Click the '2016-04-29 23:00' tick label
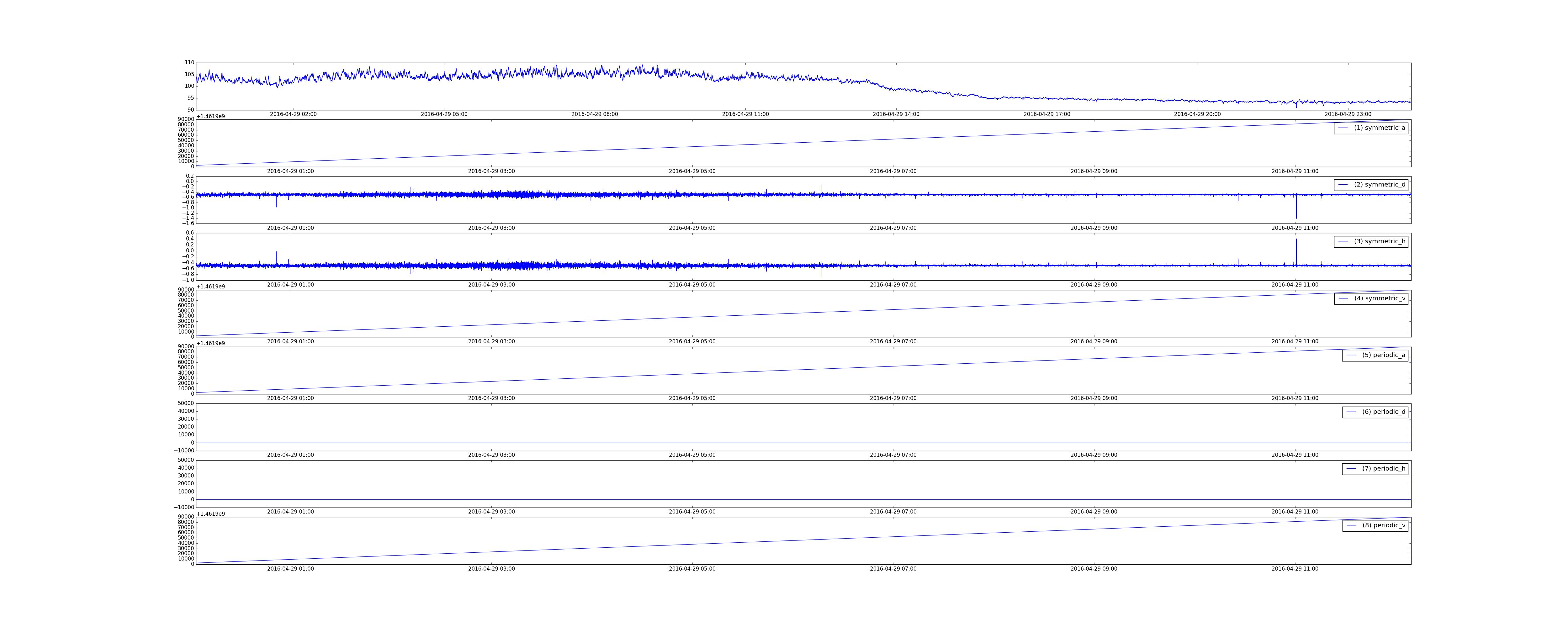The image size is (1568, 627). pos(1348,114)
